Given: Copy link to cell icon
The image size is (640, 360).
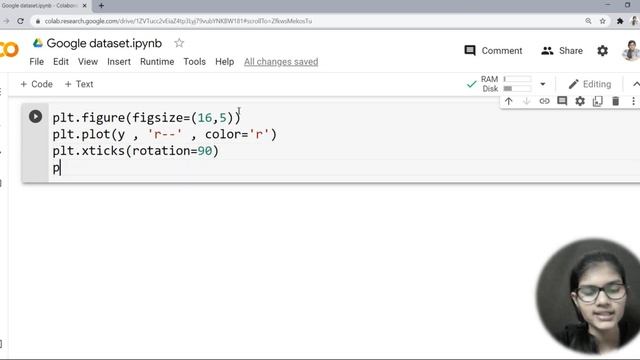Looking at the screenshot, I should click(544, 101).
